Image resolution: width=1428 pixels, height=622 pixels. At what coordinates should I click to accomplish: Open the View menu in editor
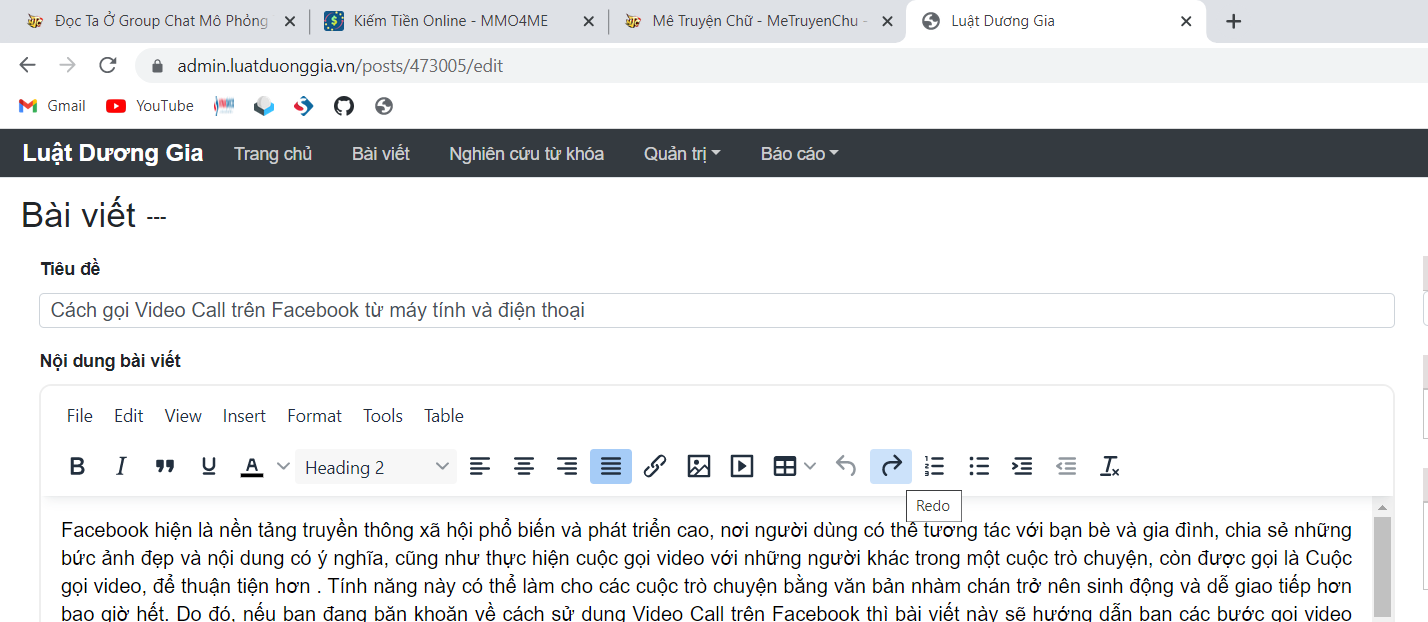[x=183, y=416]
